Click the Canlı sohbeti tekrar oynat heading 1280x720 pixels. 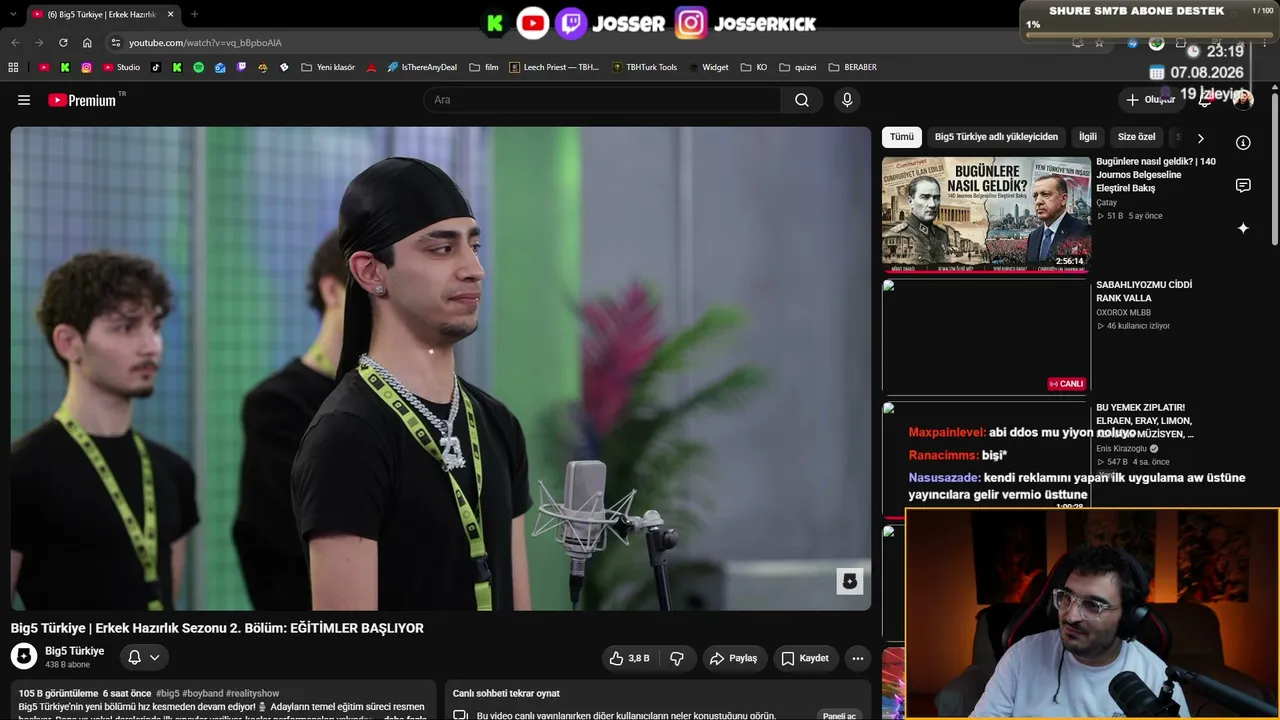coord(506,693)
